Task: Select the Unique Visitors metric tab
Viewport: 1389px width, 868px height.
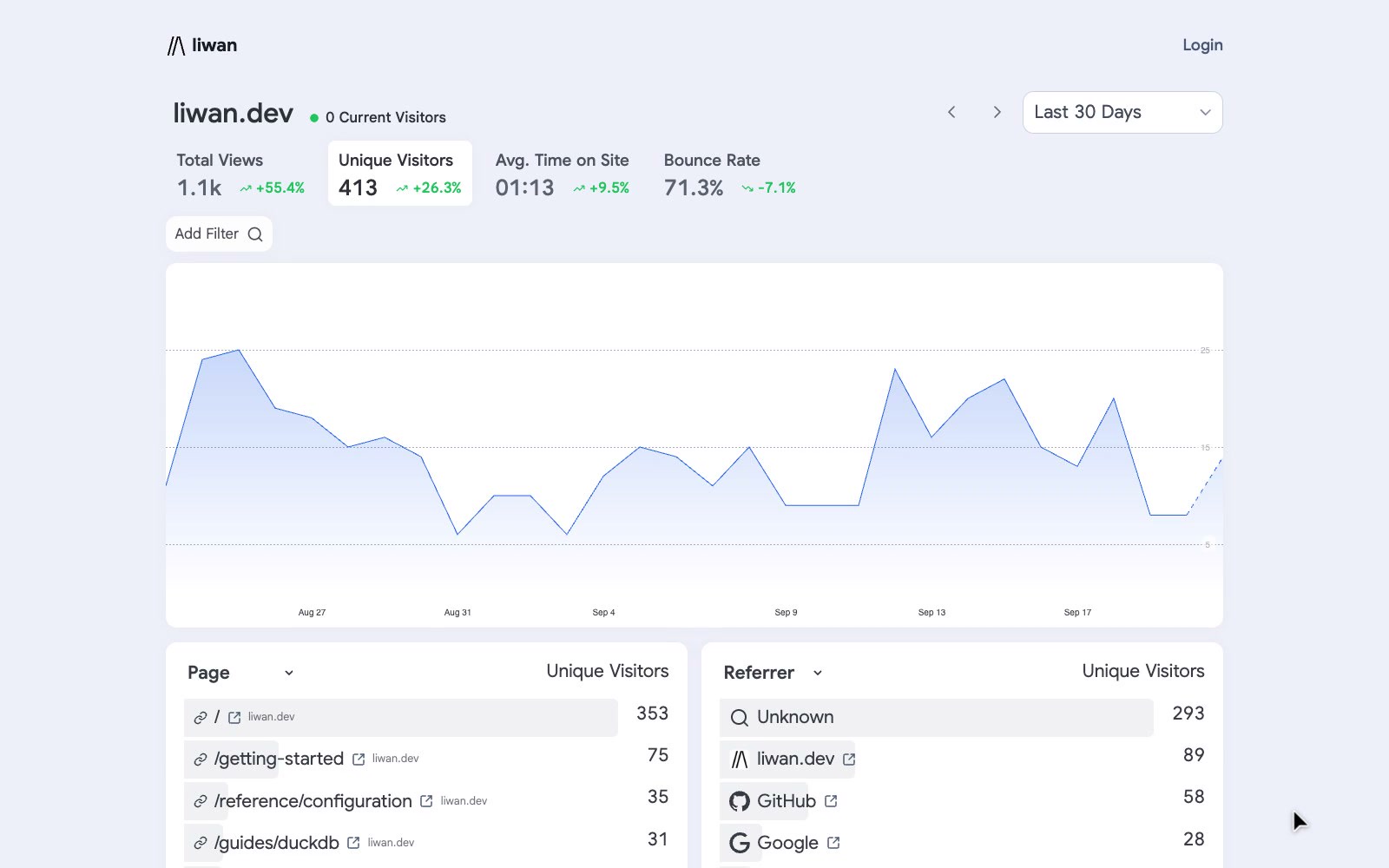Action: pyautogui.click(x=400, y=174)
